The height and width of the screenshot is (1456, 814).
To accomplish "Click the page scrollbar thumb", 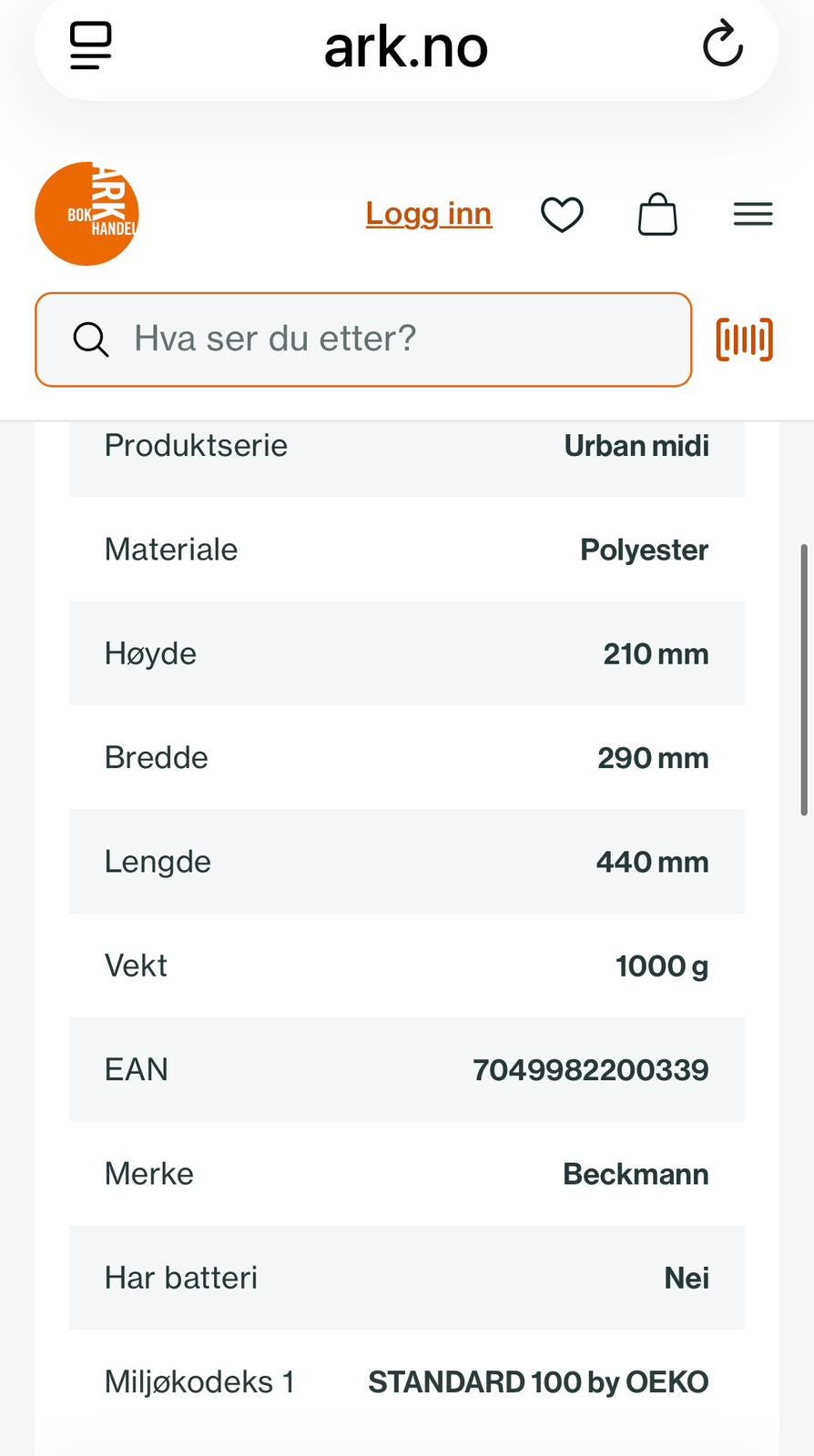I will (x=804, y=679).
